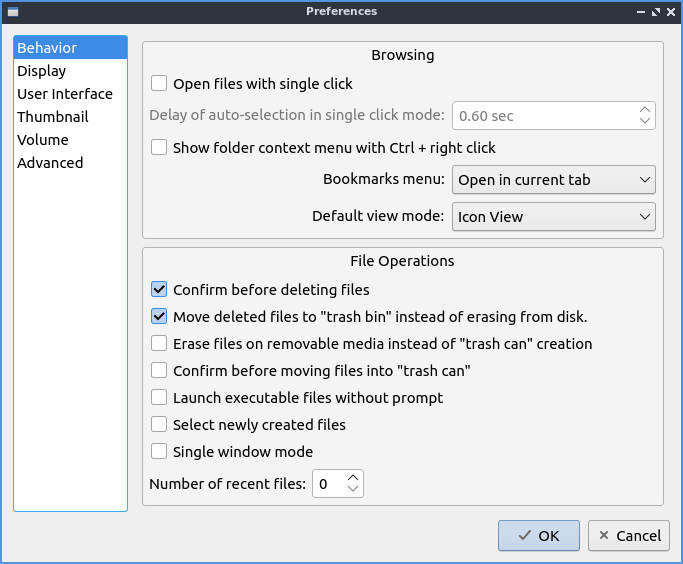Click the Number of recent files field
Viewport: 683px width, 564px height.
pyautogui.click(x=327, y=485)
